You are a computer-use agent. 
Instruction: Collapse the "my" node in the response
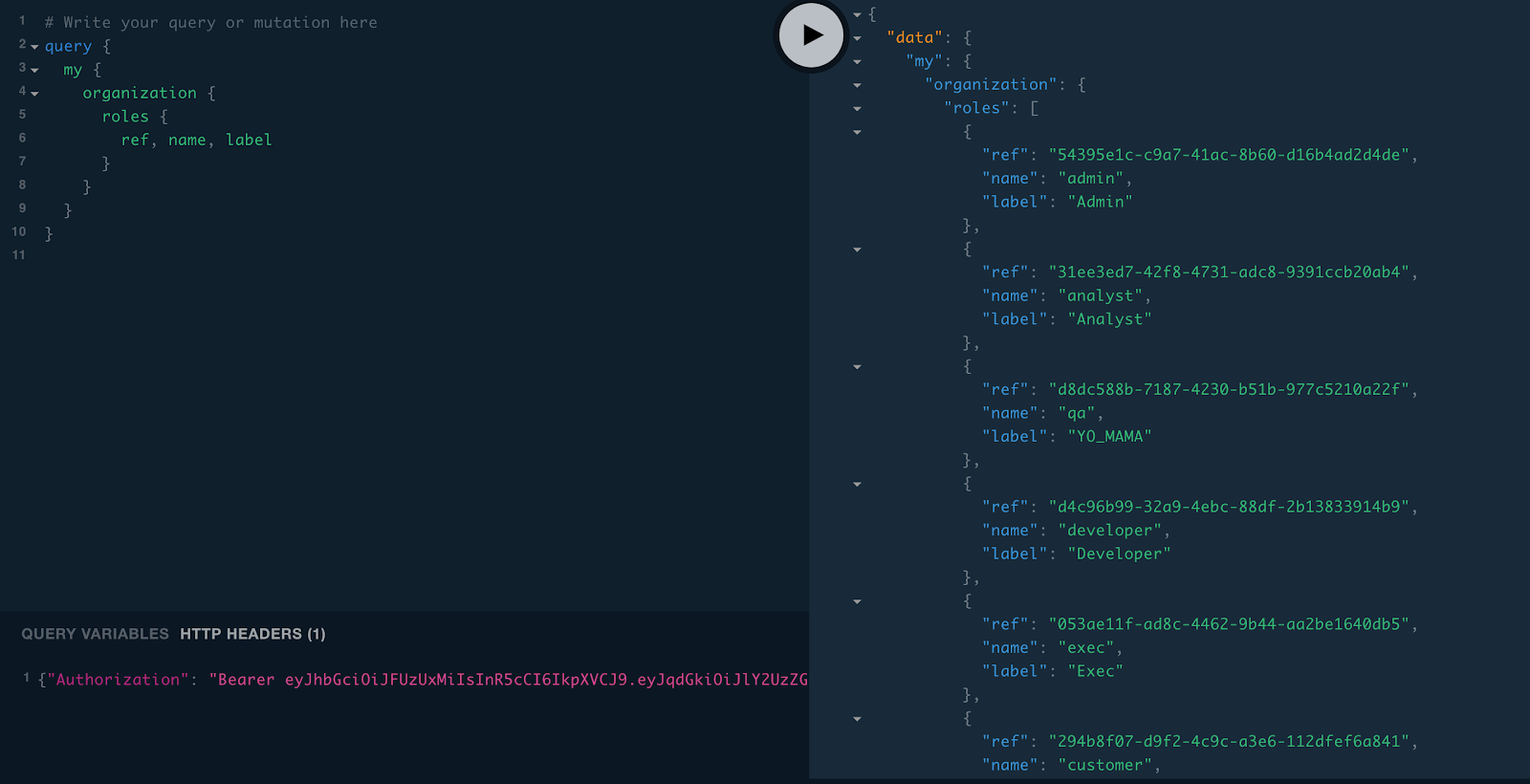(857, 62)
